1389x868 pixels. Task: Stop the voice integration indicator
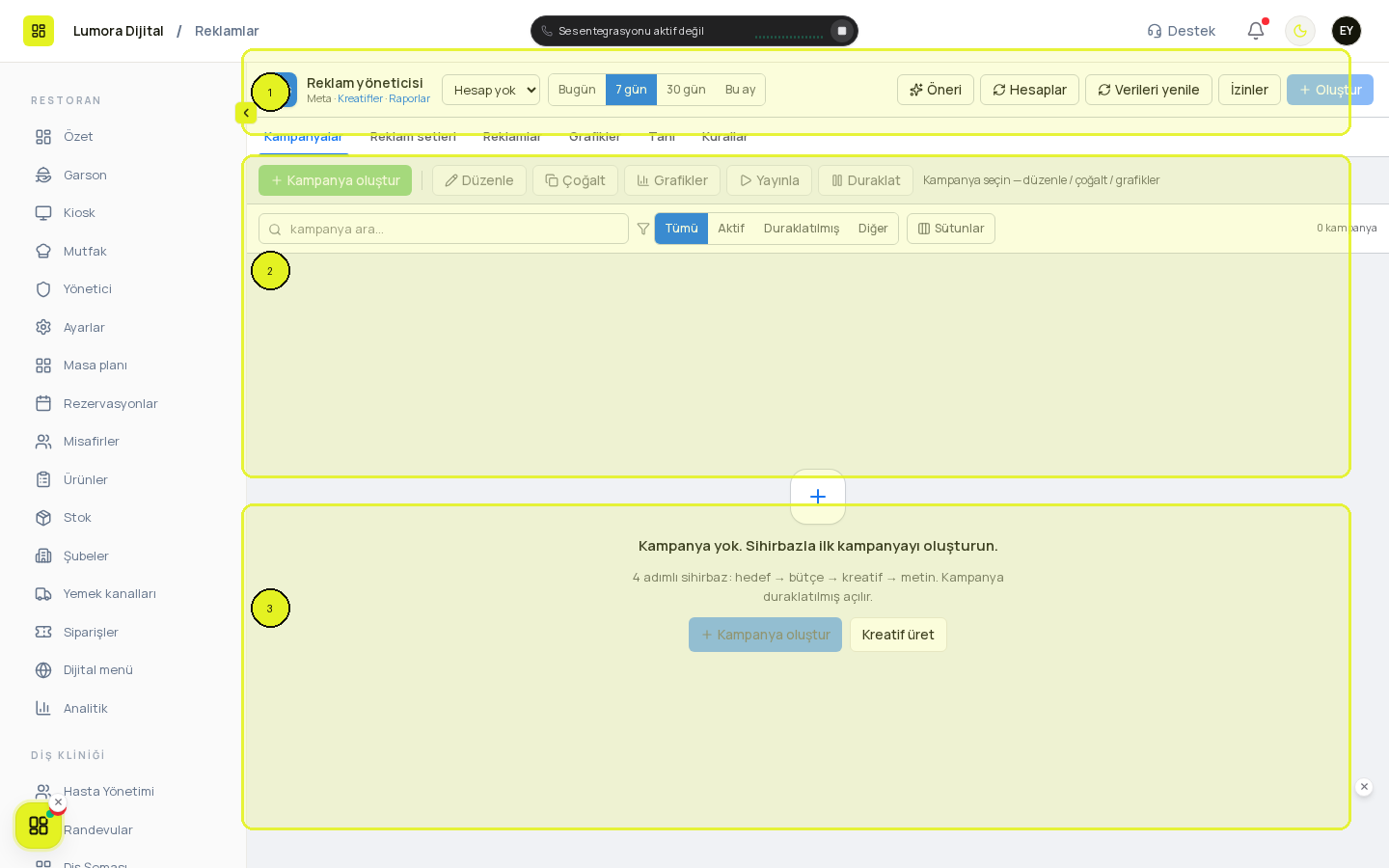coord(842,31)
